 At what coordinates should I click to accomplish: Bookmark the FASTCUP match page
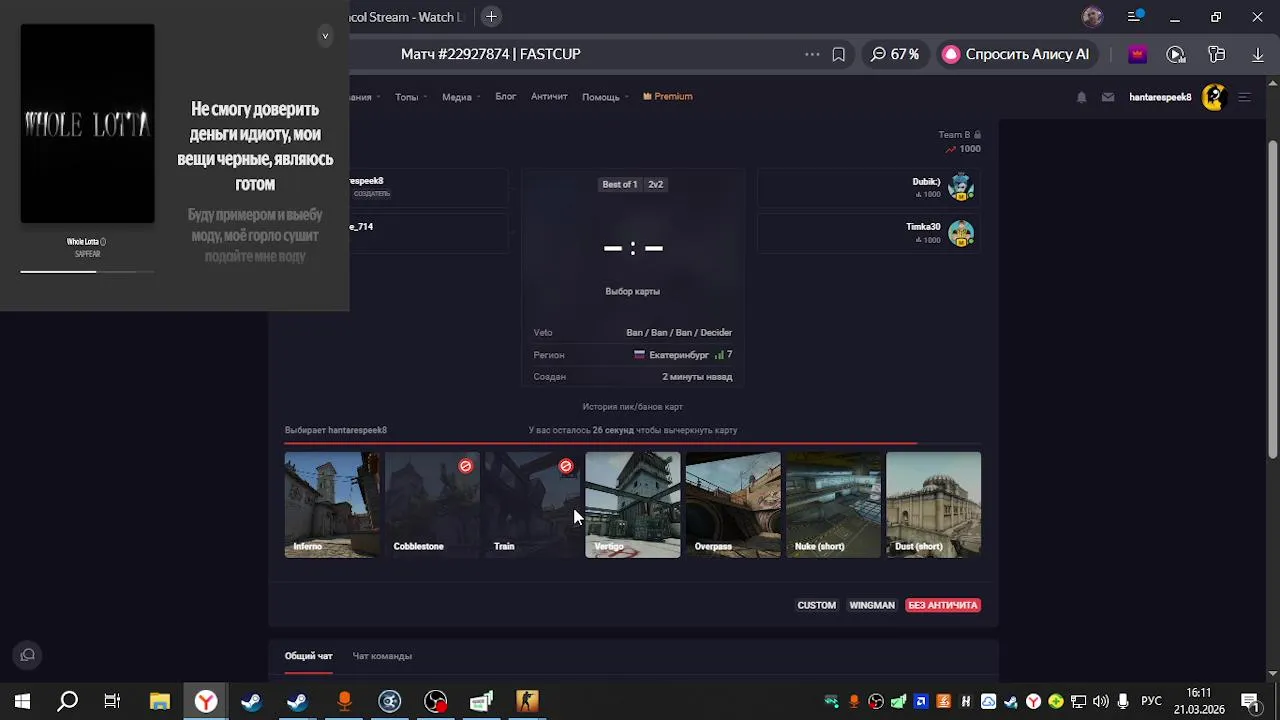click(x=839, y=54)
